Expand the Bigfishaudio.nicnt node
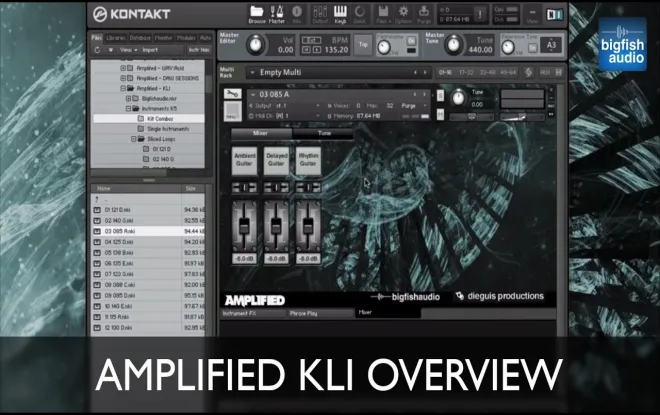 (128, 98)
